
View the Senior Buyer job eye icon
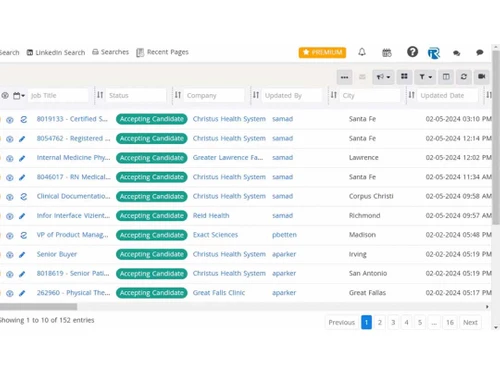tap(10, 255)
